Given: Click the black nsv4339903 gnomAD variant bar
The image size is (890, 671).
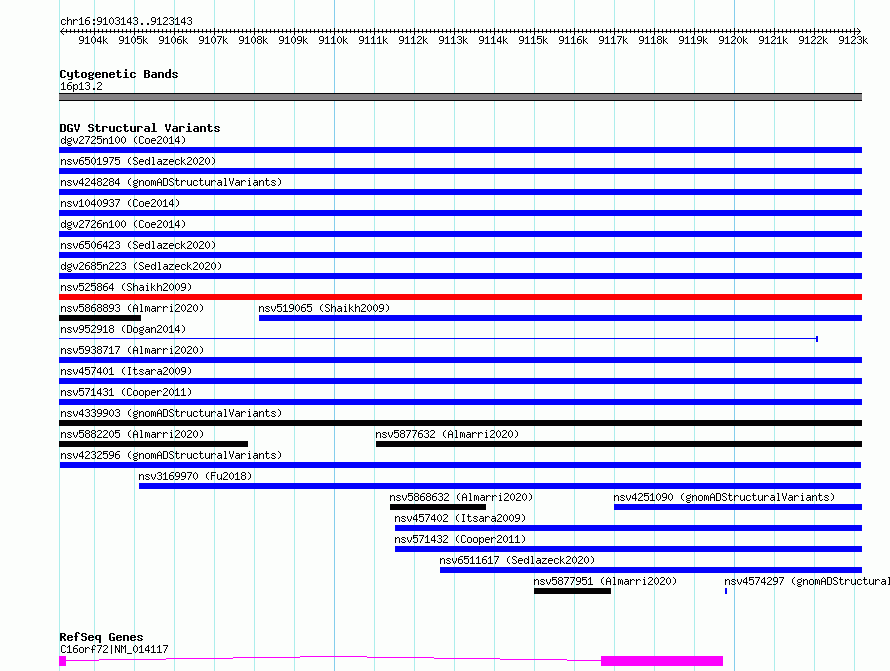Looking at the screenshot, I should [460, 423].
